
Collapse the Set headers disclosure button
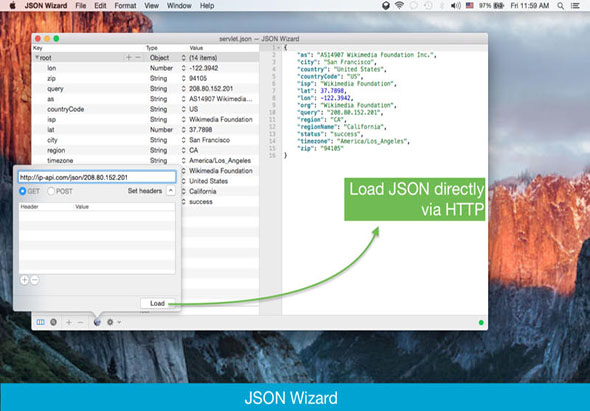click(170, 191)
